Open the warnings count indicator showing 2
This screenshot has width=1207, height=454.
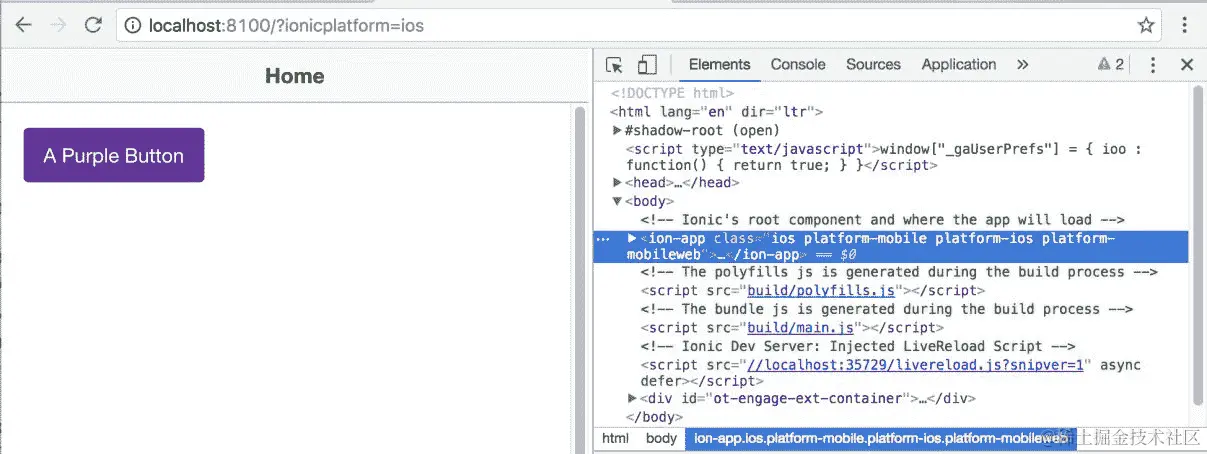[x=1110, y=65]
